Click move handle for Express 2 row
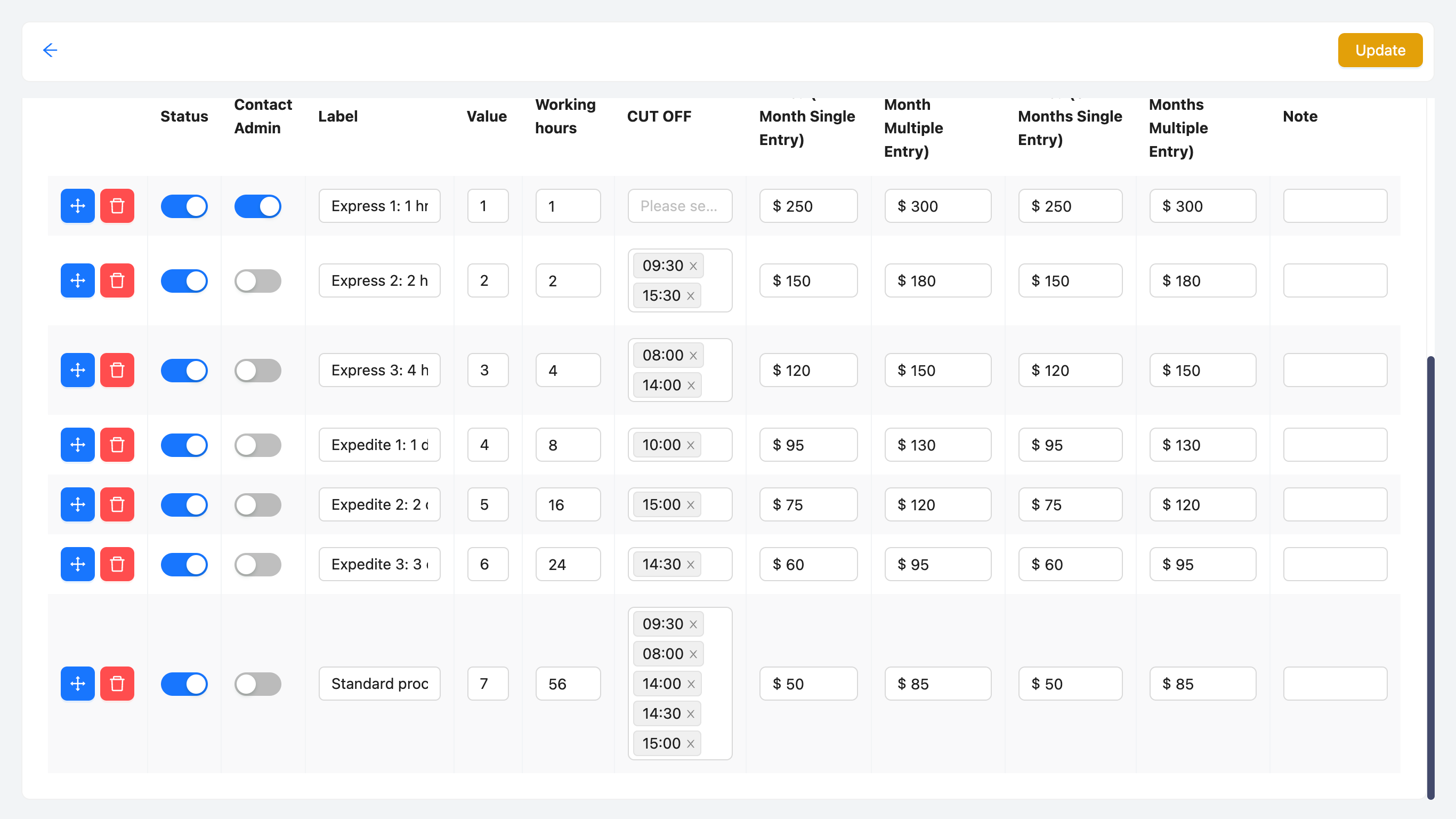 (77, 280)
